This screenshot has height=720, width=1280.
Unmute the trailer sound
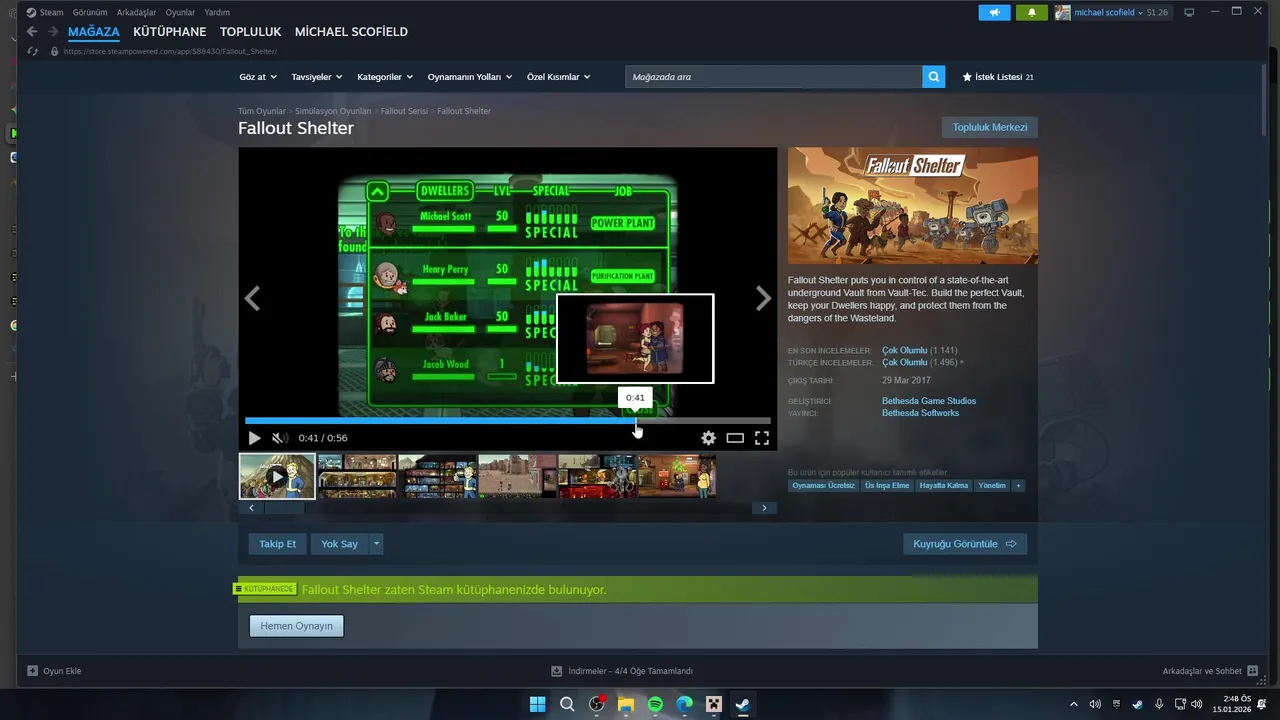point(280,438)
